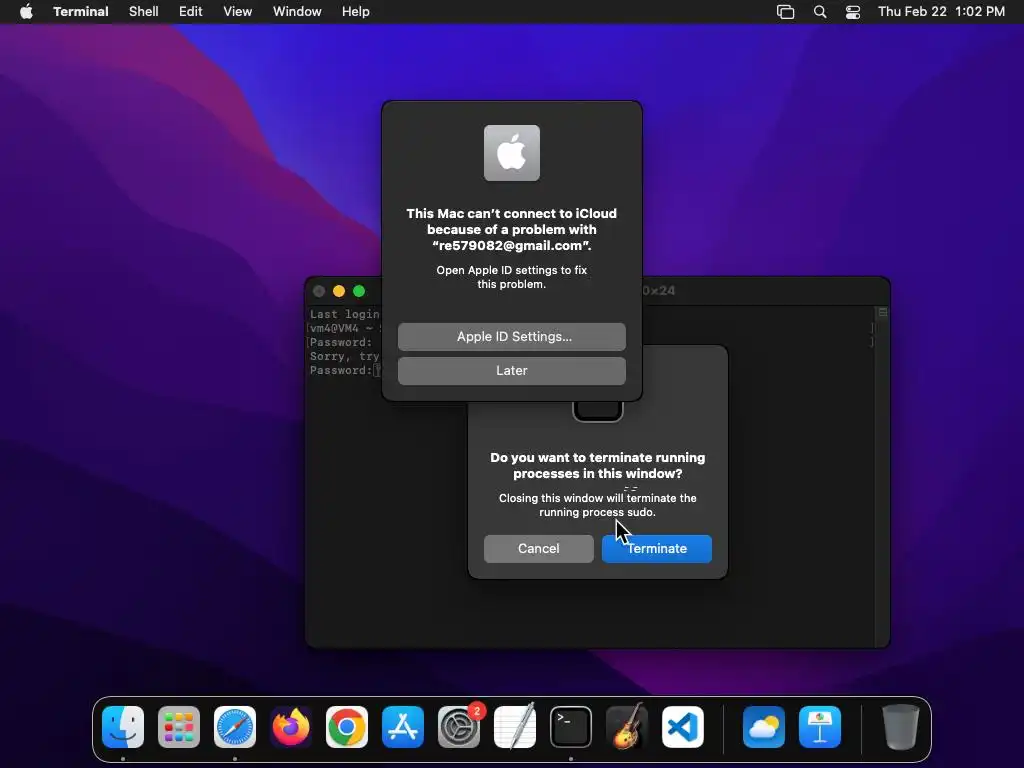Open the Apple menu
This screenshot has height=768, width=1024.
26,11
